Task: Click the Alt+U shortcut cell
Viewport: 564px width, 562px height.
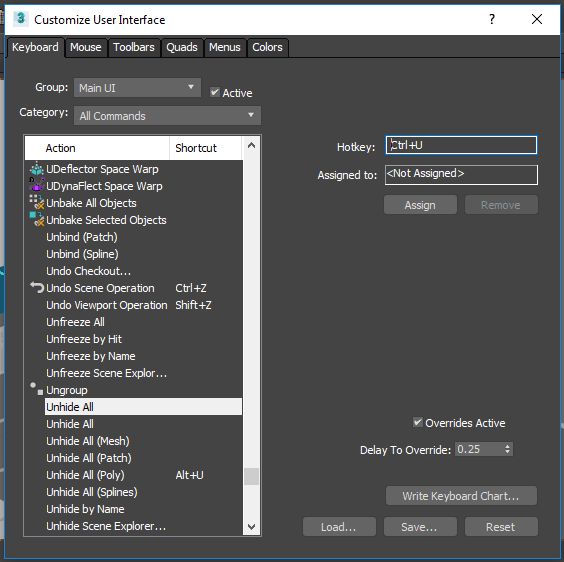Action: tap(190, 475)
